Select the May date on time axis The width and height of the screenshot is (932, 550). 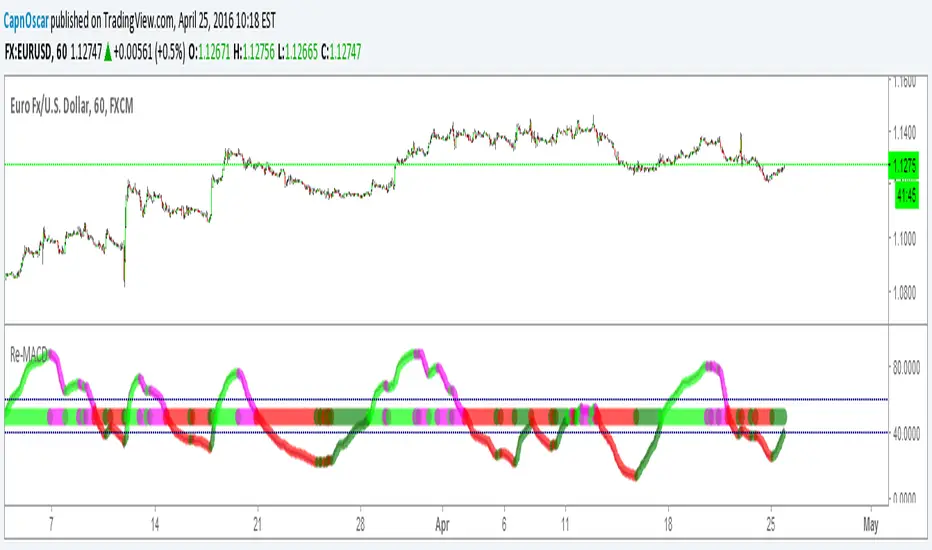pyautogui.click(x=871, y=526)
